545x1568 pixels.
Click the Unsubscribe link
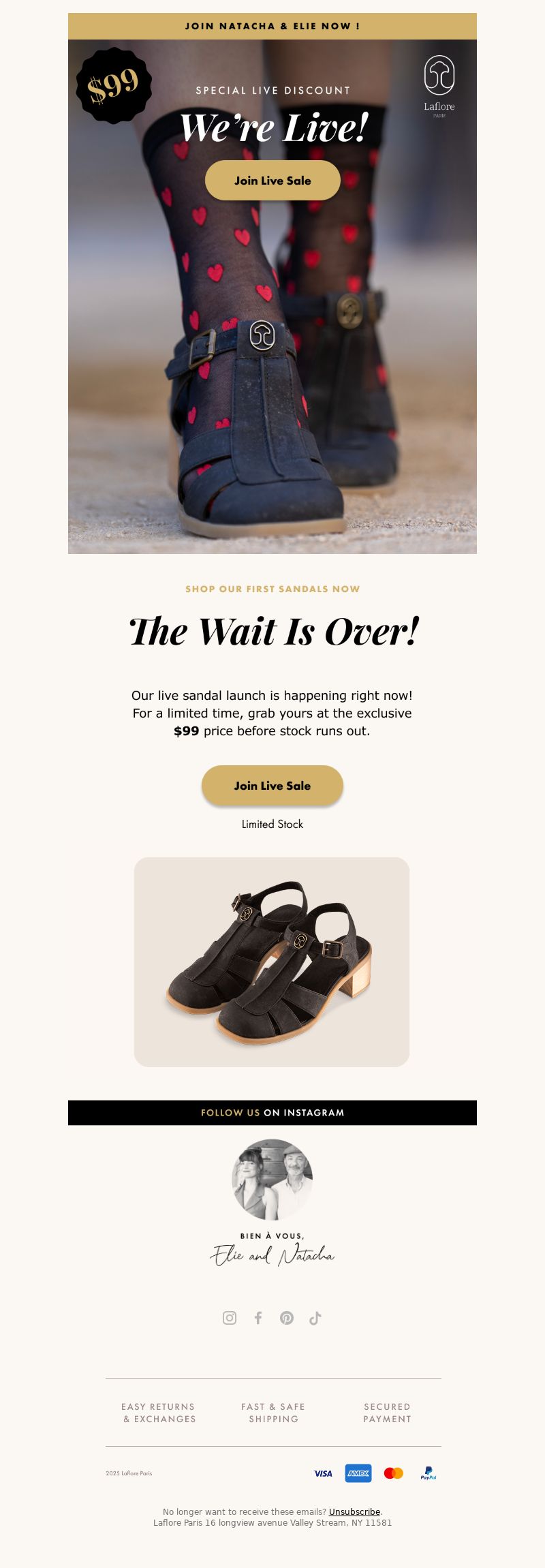click(354, 1511)
